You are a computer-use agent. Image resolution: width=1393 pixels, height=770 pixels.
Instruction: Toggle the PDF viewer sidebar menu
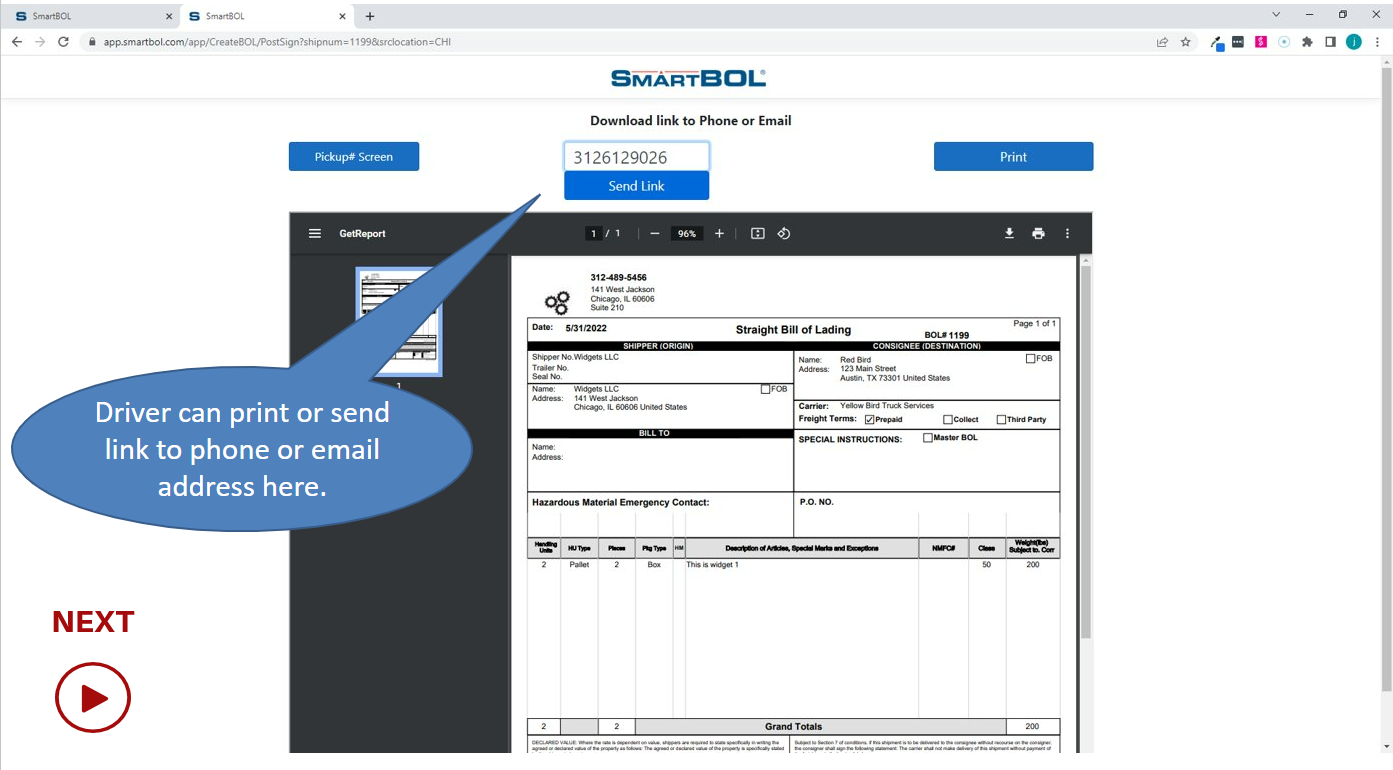pos(315,233)
